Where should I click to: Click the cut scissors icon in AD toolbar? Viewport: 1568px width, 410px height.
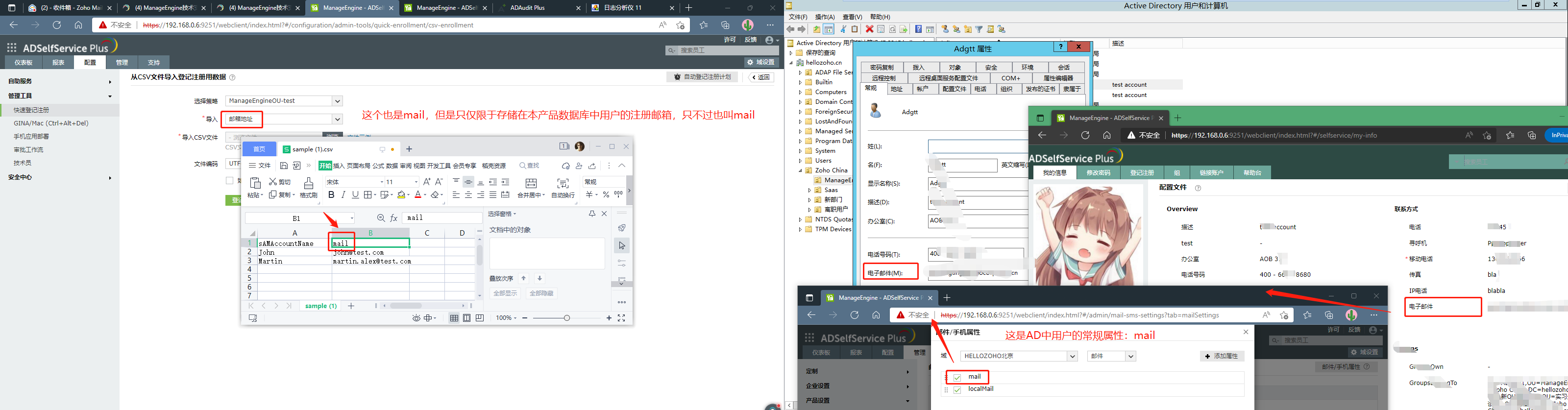(x=843, y=29)
